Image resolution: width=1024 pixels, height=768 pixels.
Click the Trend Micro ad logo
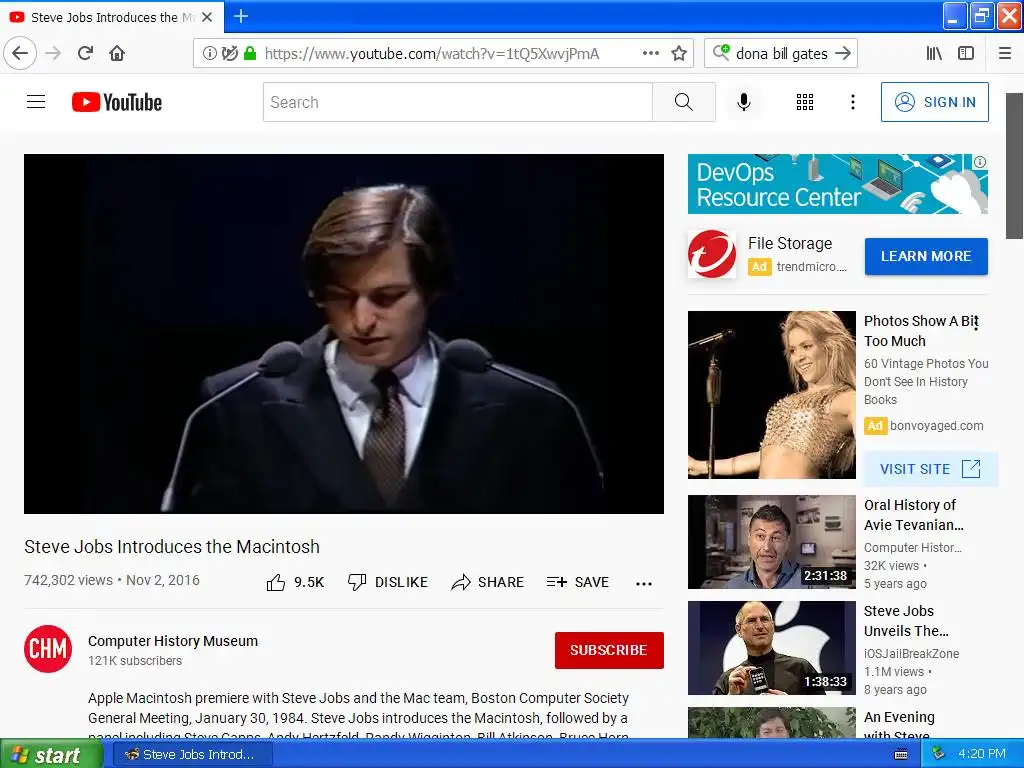coord(712,254)
